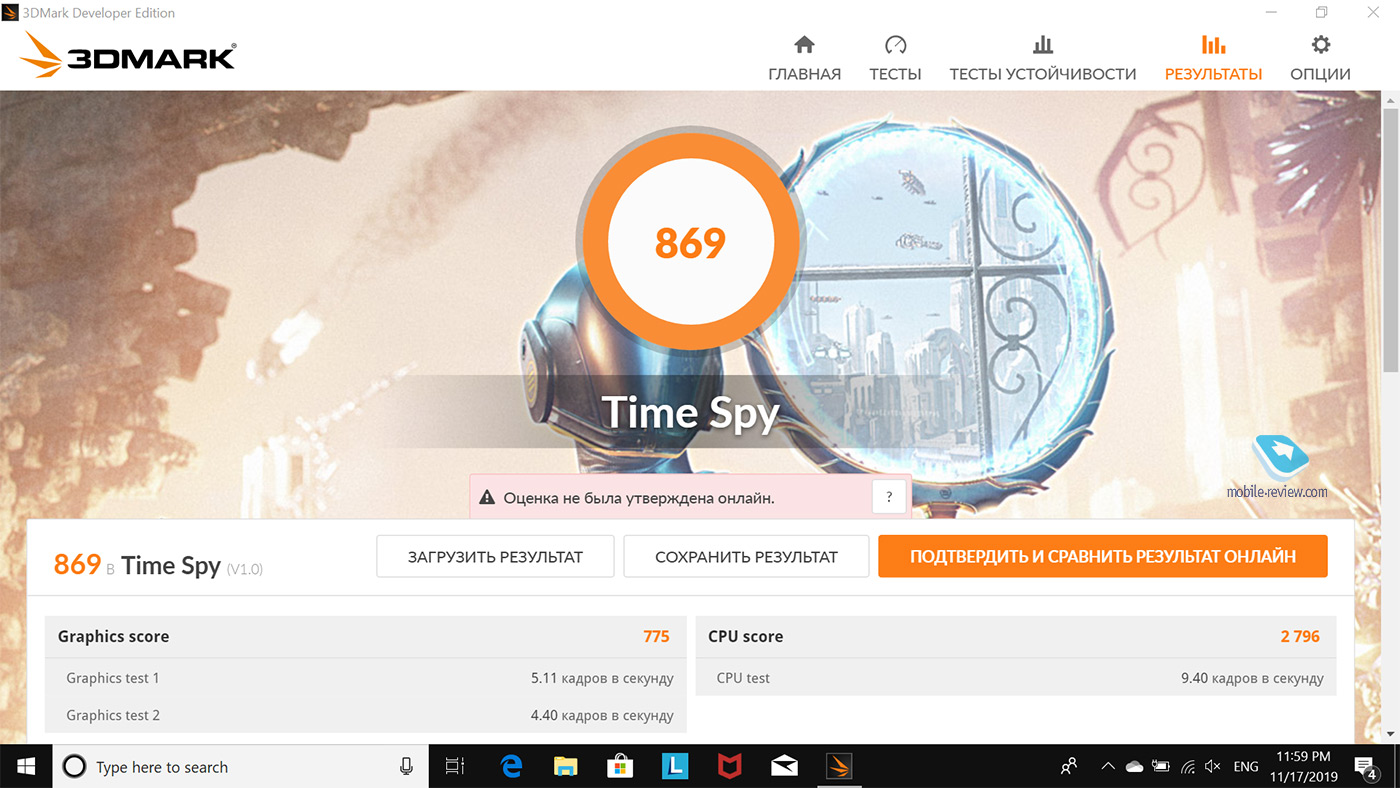Open McAfee from the taskbar
Screen dimensions: 1400x788
click(x=729, y=767)
